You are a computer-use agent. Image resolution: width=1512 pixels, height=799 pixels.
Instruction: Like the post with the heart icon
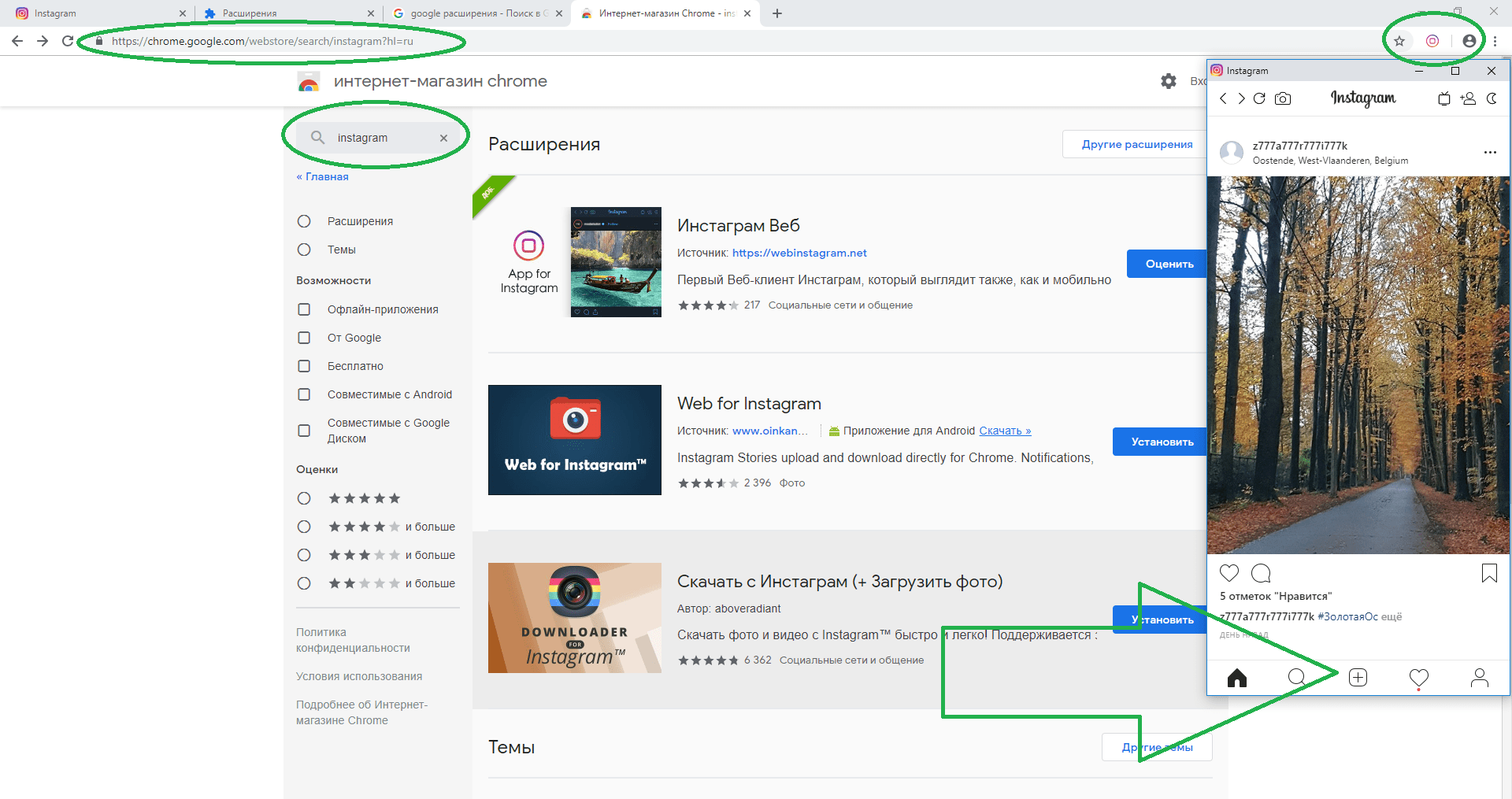[1229, 573]
